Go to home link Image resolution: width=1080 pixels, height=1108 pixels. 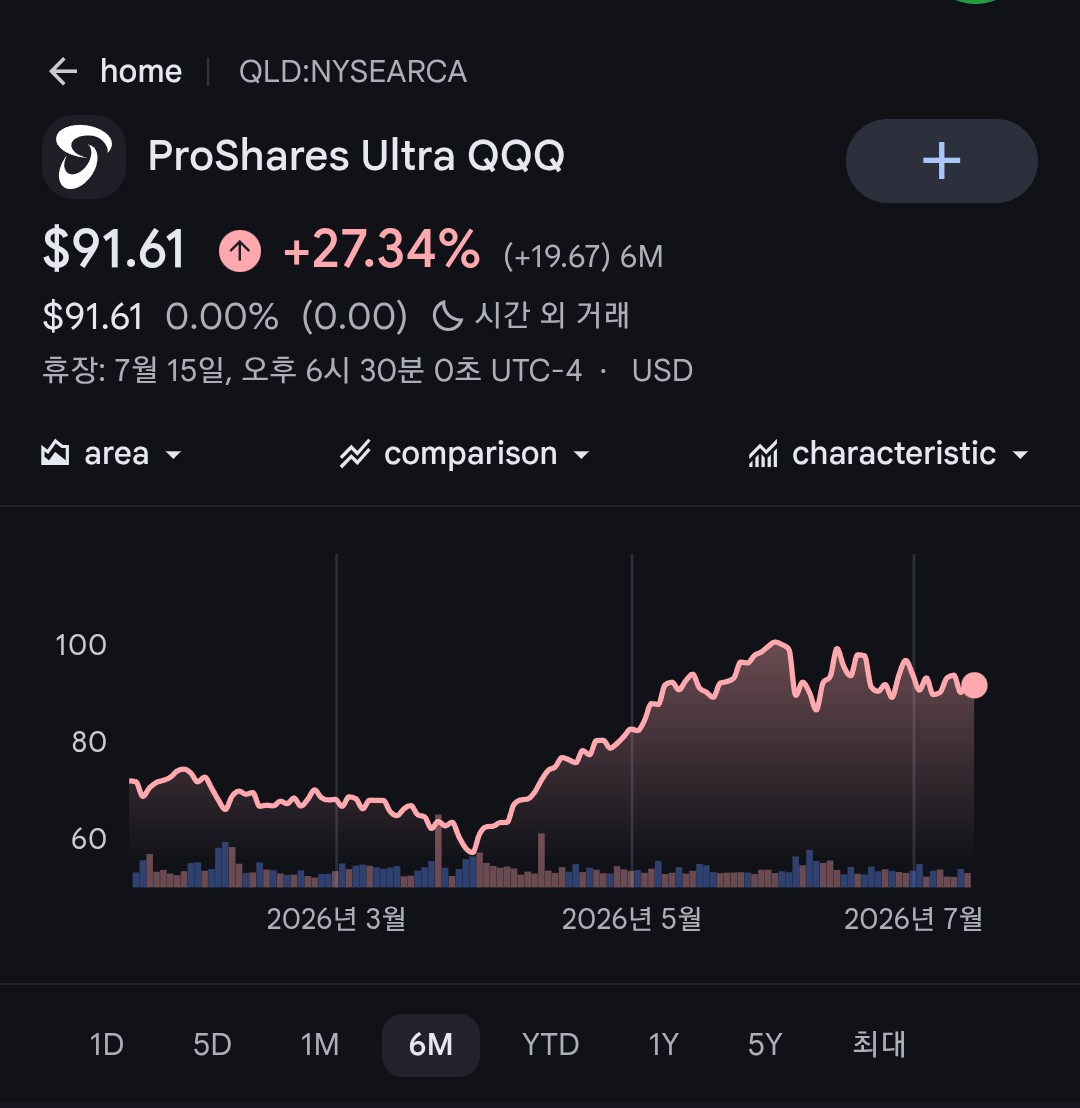point(141,71)
